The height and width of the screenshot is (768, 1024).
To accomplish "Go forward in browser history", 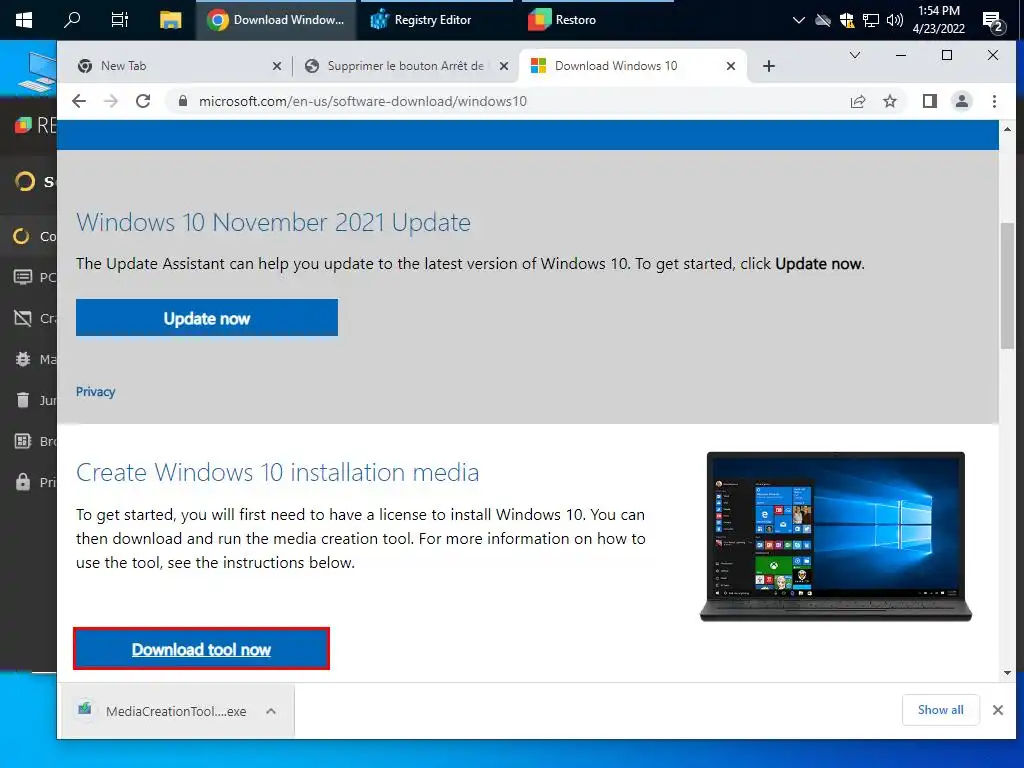I will point(111,101).
